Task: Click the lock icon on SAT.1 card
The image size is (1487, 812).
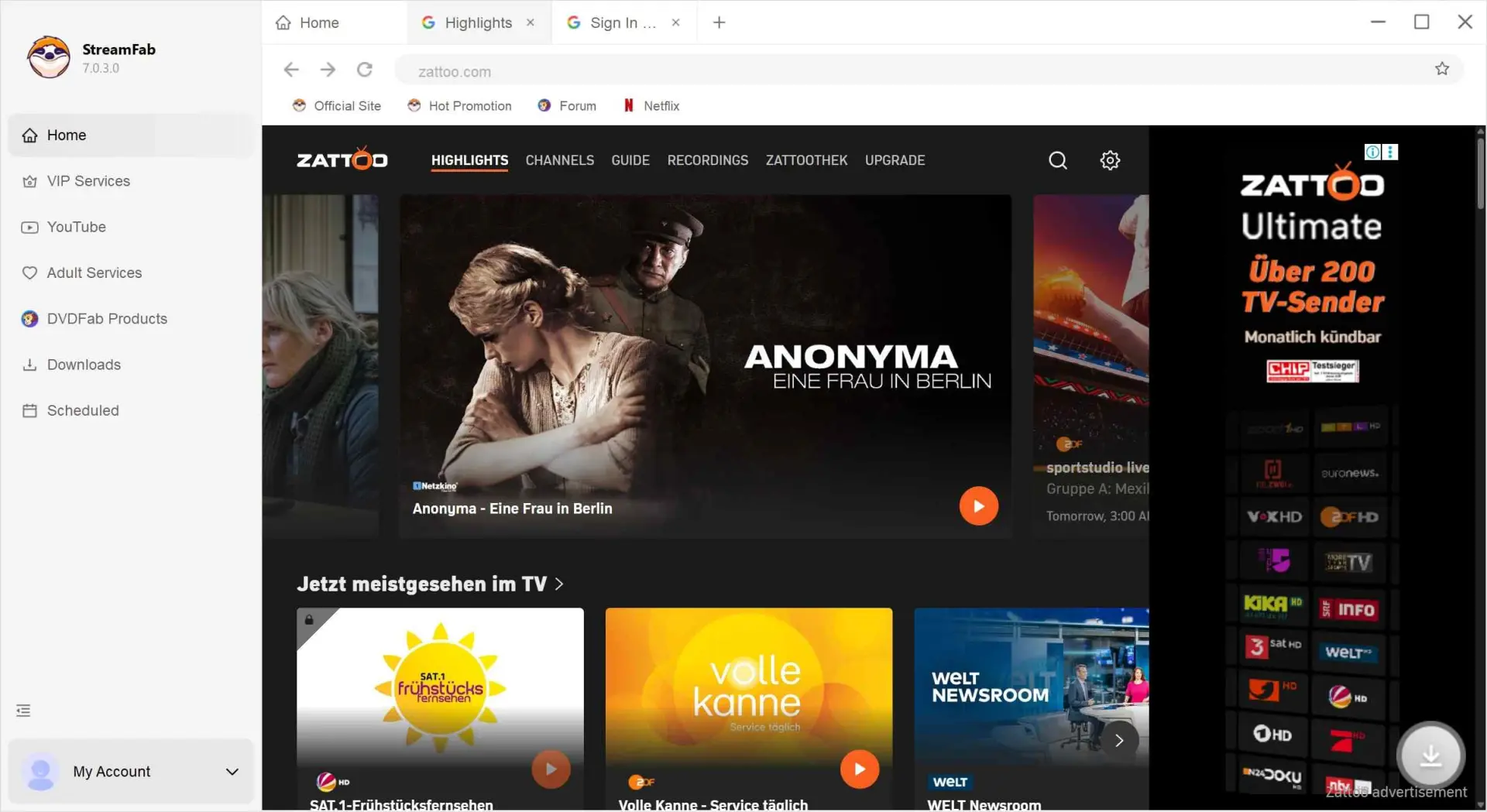Action: click(x=308, y=619)
